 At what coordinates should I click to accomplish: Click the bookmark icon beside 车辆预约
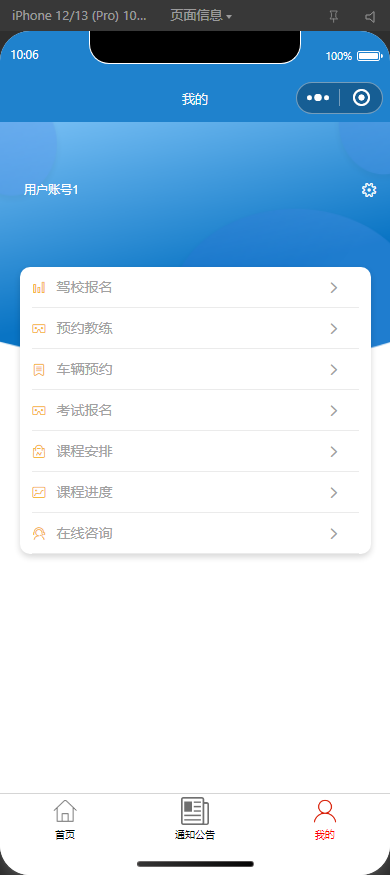[x=38, y=370]
